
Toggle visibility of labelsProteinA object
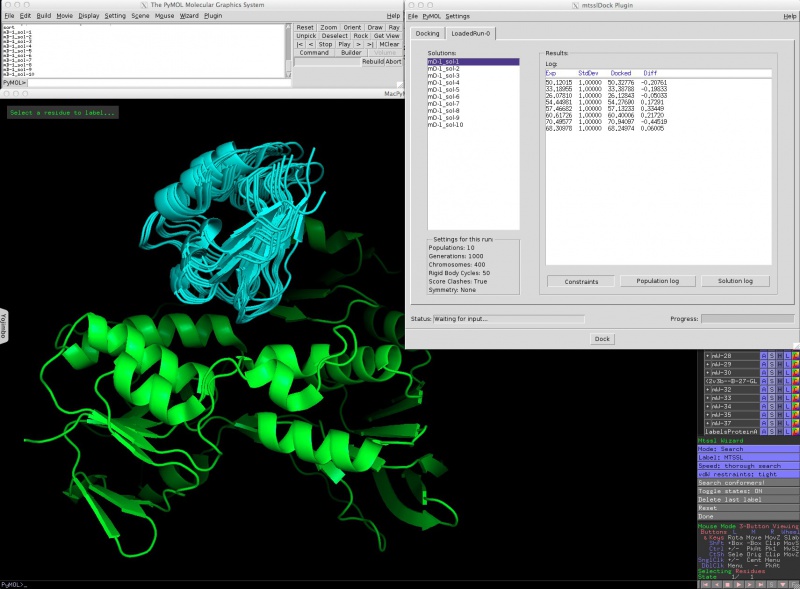[728, 432]
